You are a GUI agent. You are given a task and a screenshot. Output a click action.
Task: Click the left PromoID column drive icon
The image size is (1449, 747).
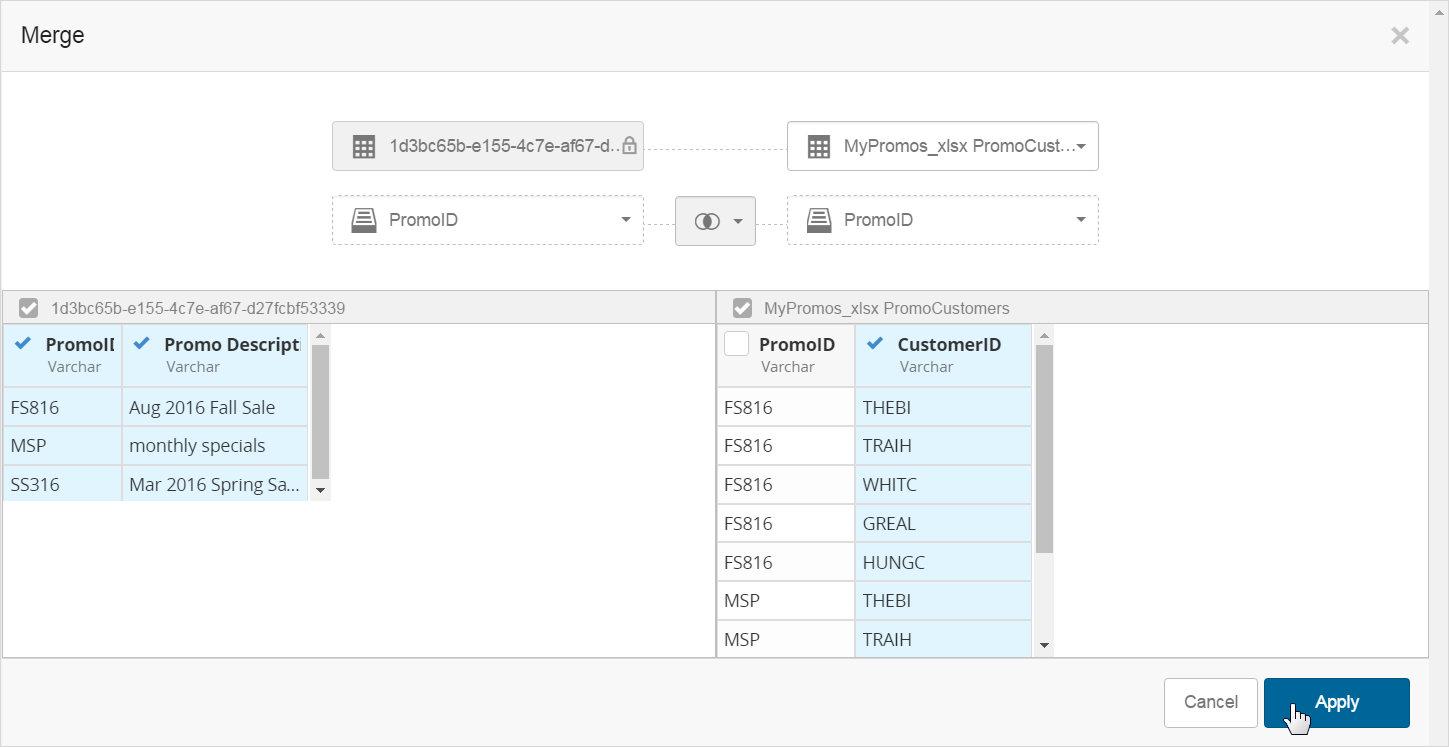click(x=364, y=220)
